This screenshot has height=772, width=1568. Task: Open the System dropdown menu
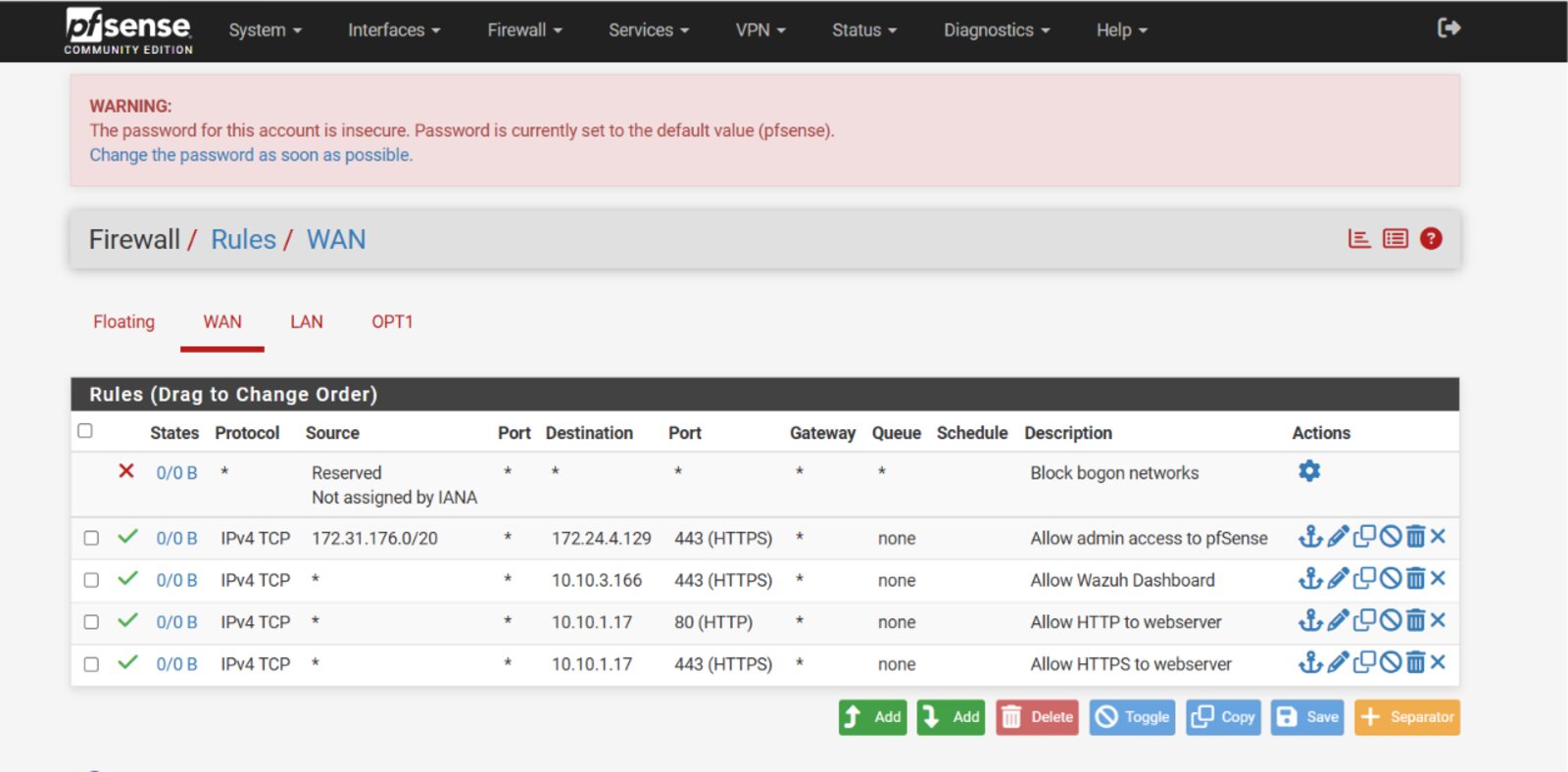[x=265, y=30]
